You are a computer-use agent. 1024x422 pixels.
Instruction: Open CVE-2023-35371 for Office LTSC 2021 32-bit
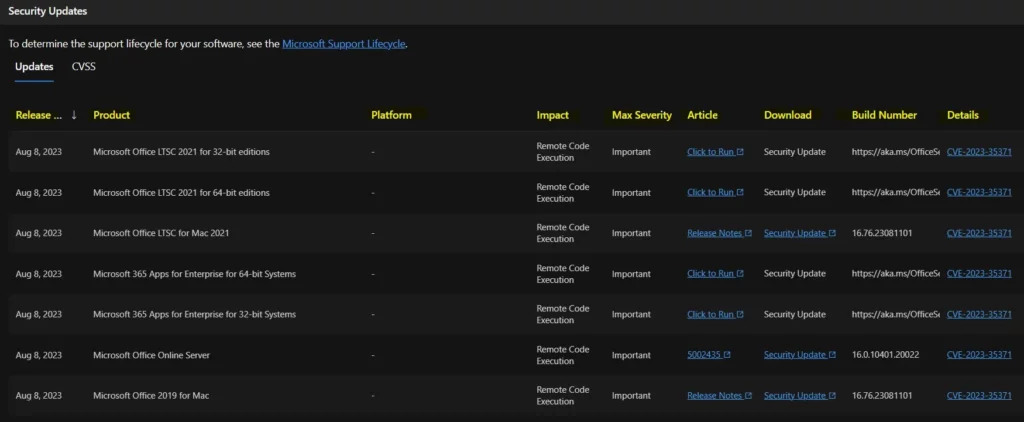click(979, 152)
